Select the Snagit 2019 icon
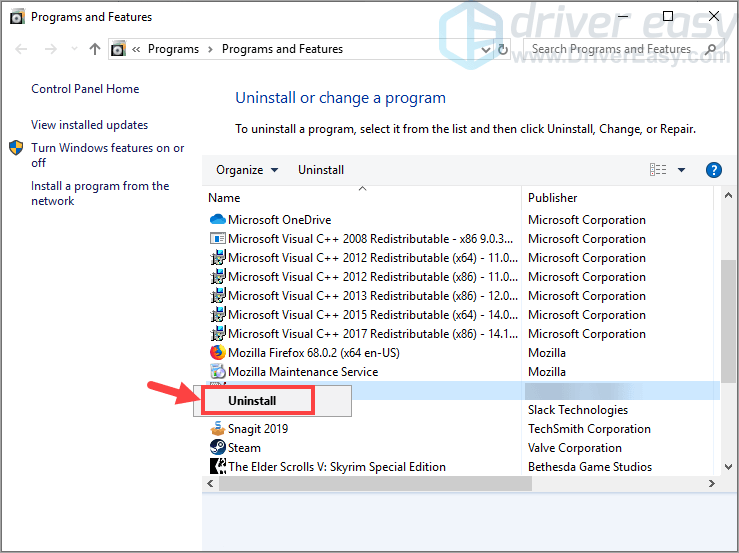This screenshot has height=553, width=739. [218, 429]
